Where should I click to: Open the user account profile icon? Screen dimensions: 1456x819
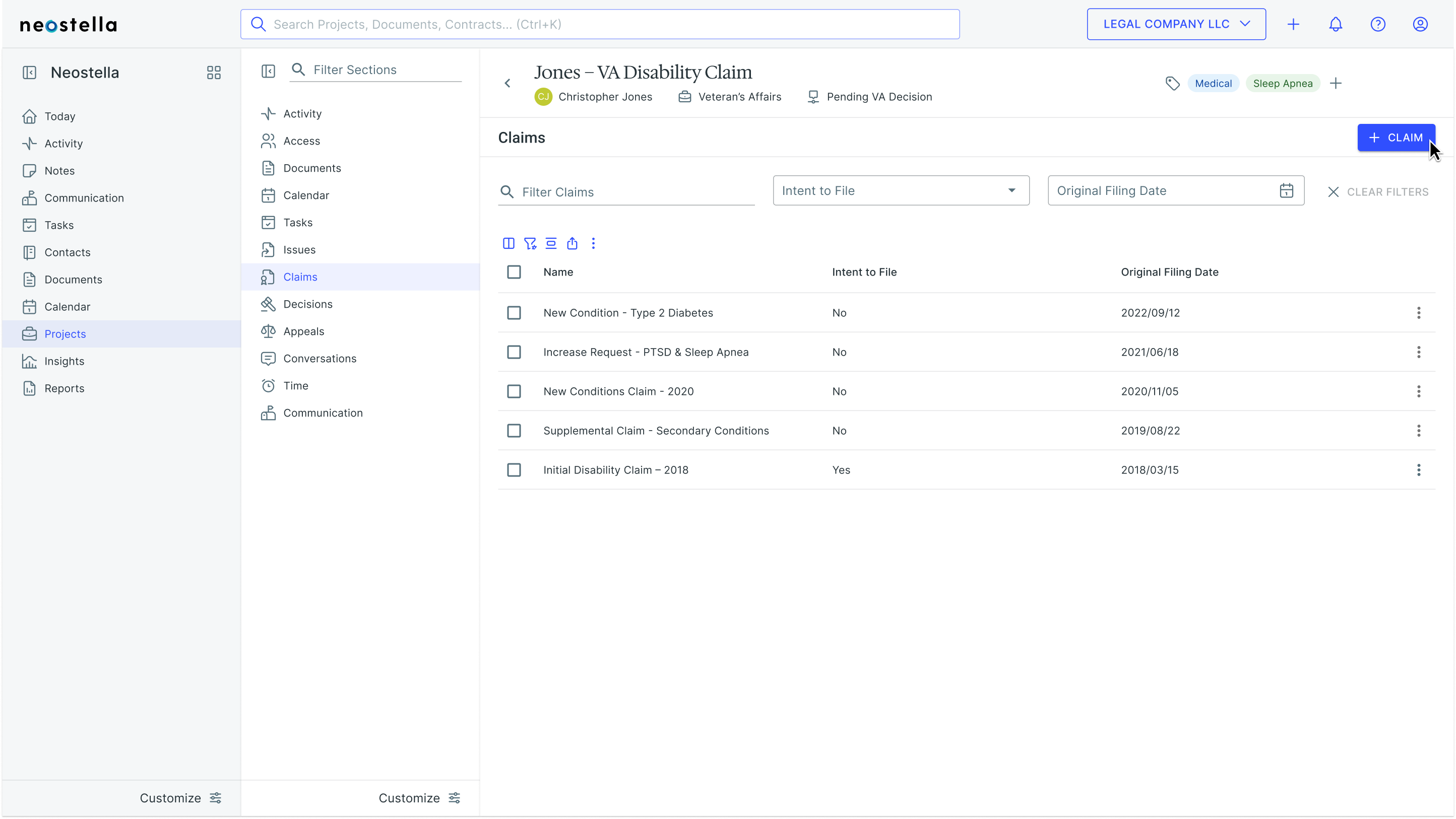click(x=1420, y=24)
